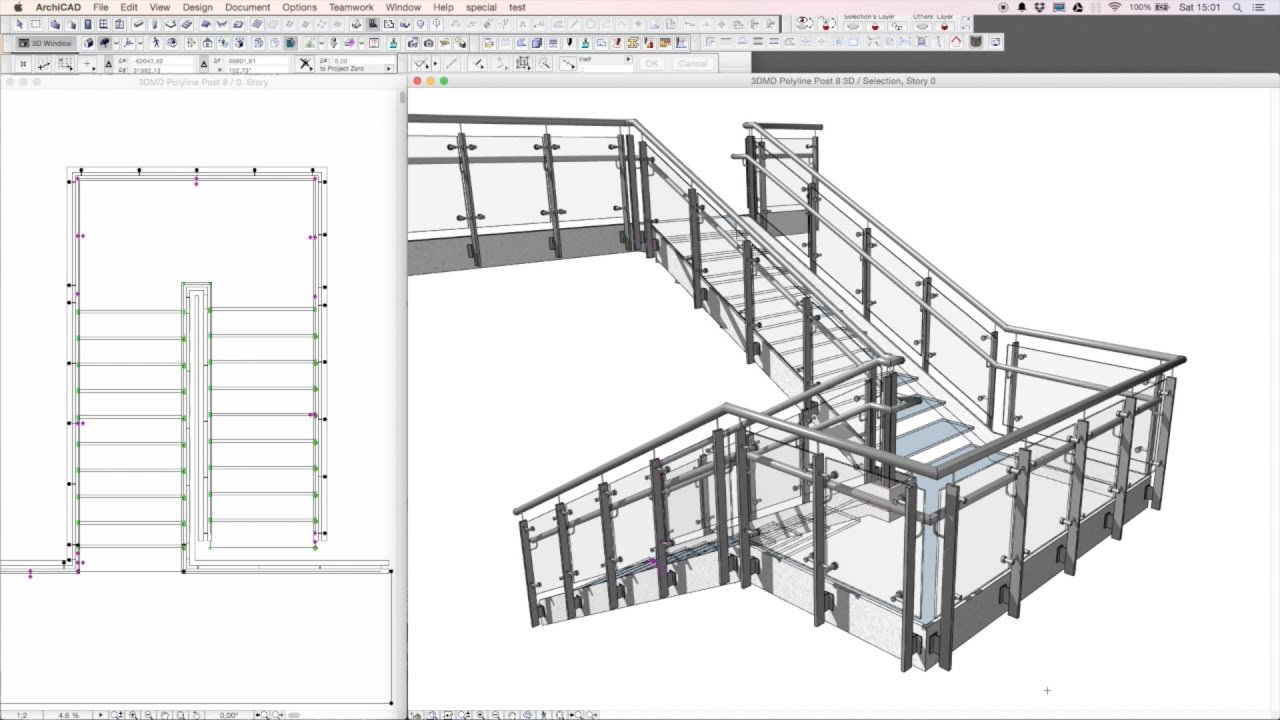Image resolution: width=1280 pixels, height=720 pixels.
Task: Click the walking figure explore icon
Action: [543, 715]
